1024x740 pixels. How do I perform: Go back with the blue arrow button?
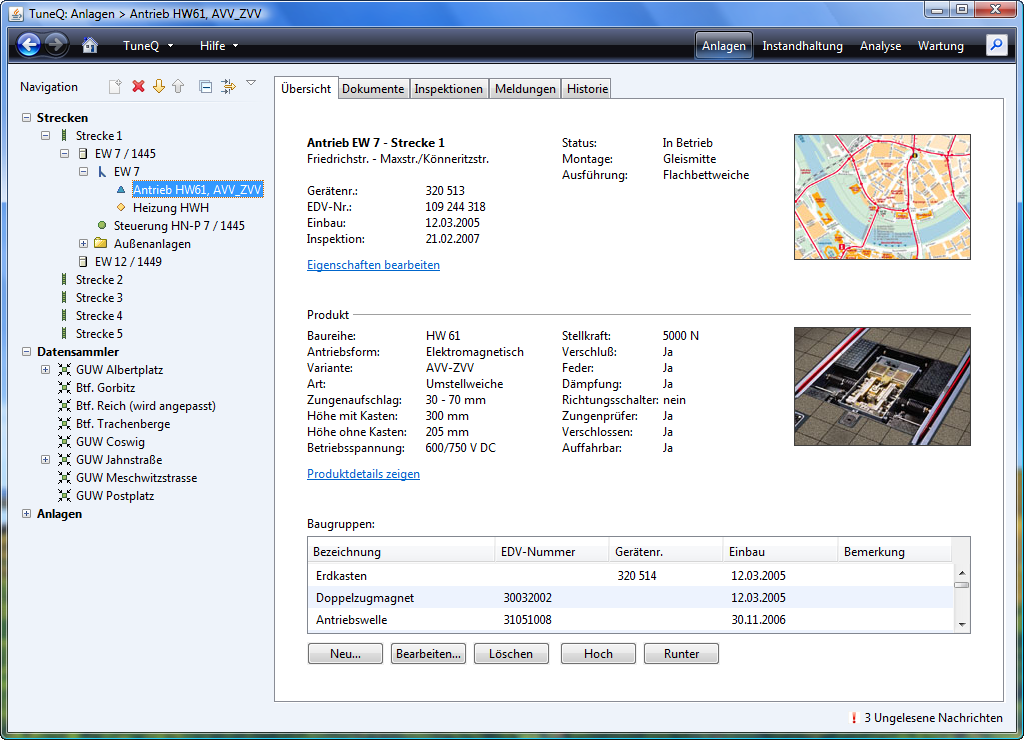pyautogui.click(x=28, y=44)
